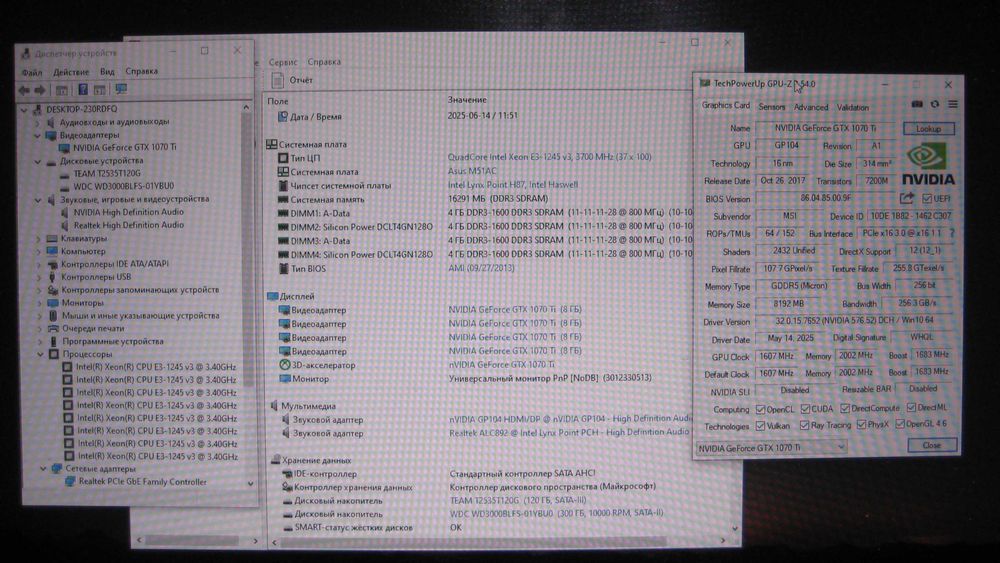Toggle the DirectML checkbox
1000x563 pixels.
click(911, 407)
